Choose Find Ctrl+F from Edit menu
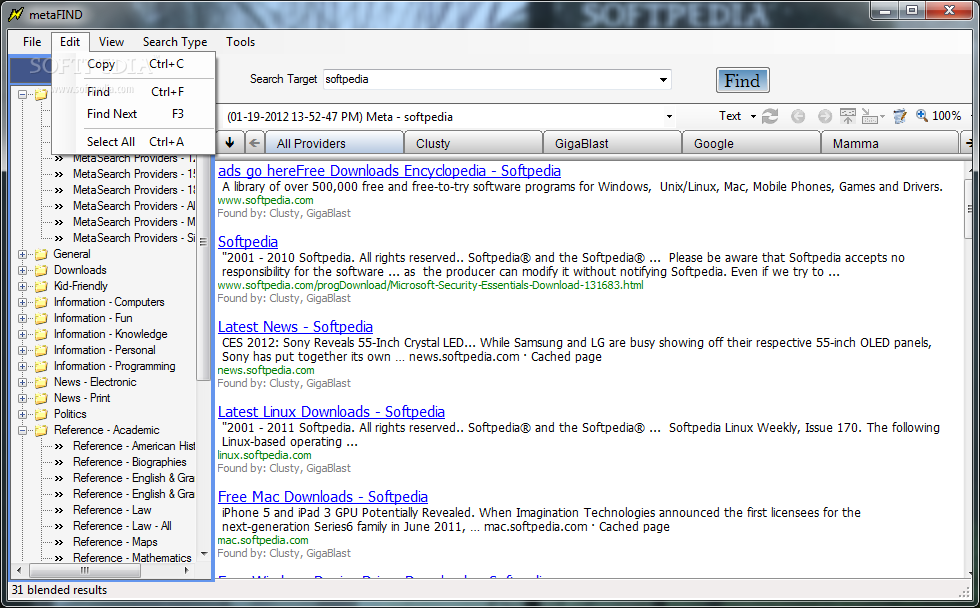 click(134, 92)
